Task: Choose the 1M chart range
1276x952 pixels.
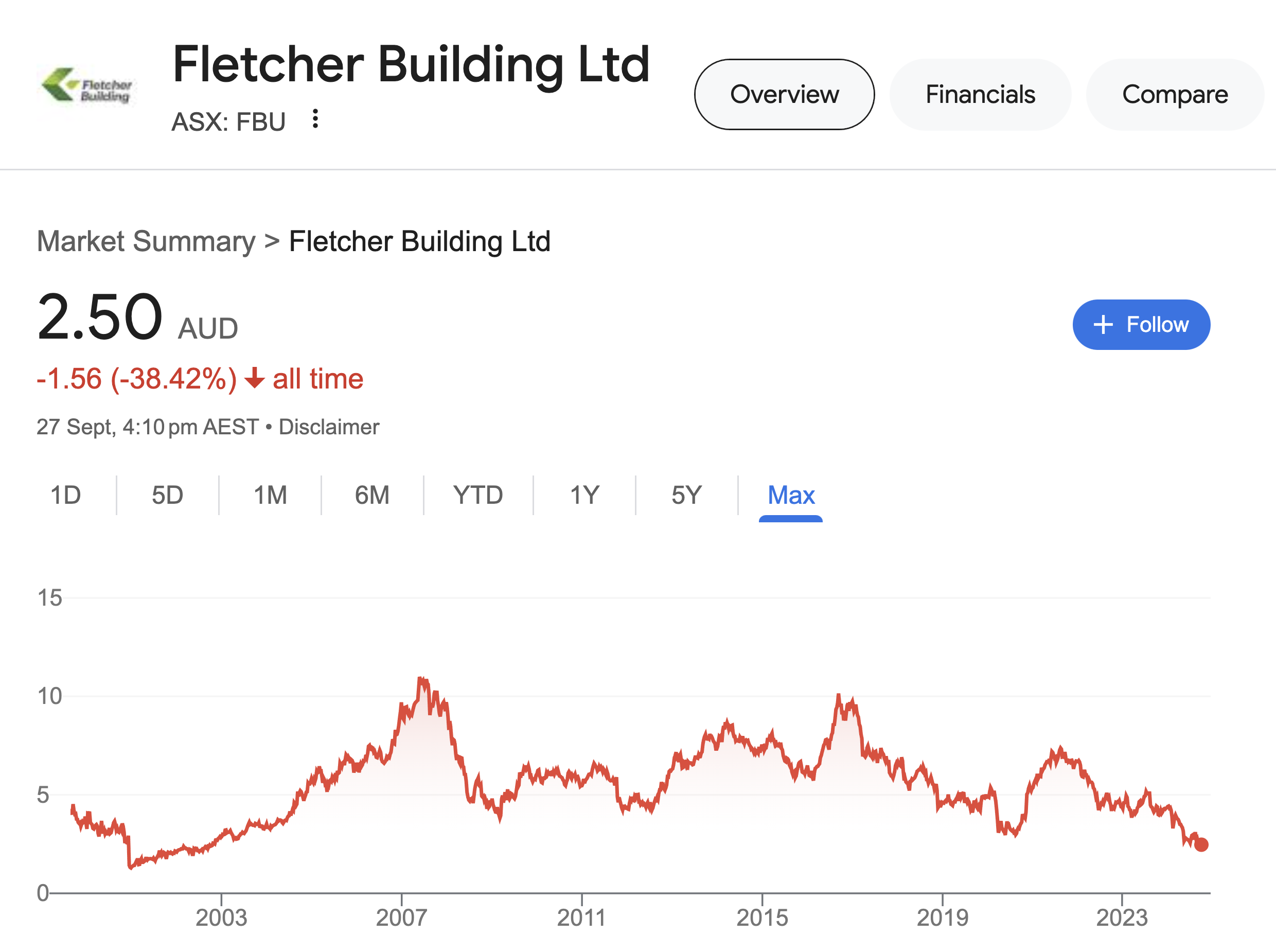Action: 270,496
